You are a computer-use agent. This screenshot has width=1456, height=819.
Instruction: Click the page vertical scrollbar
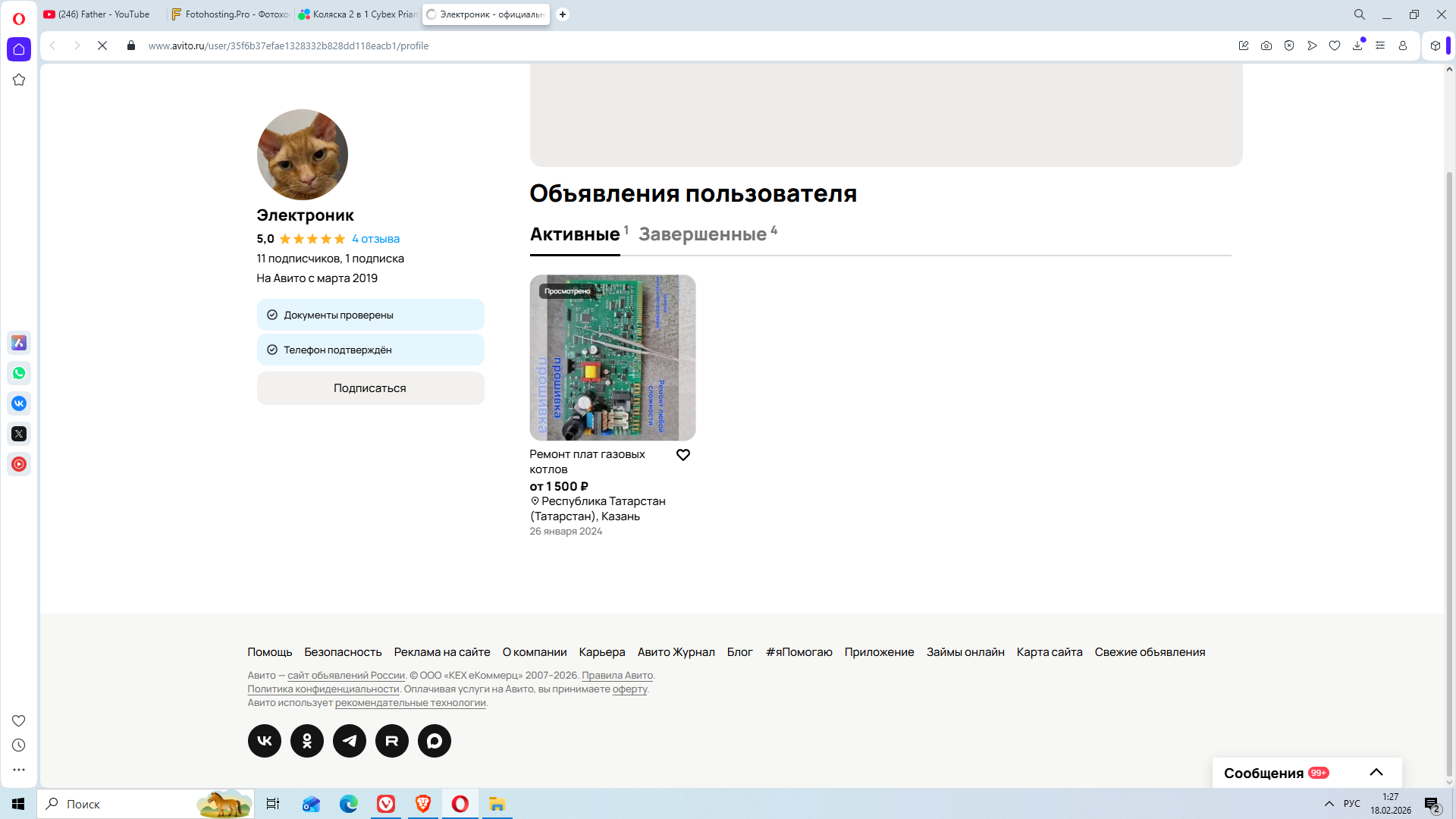pyautogui.click(x=1449, y=455)
